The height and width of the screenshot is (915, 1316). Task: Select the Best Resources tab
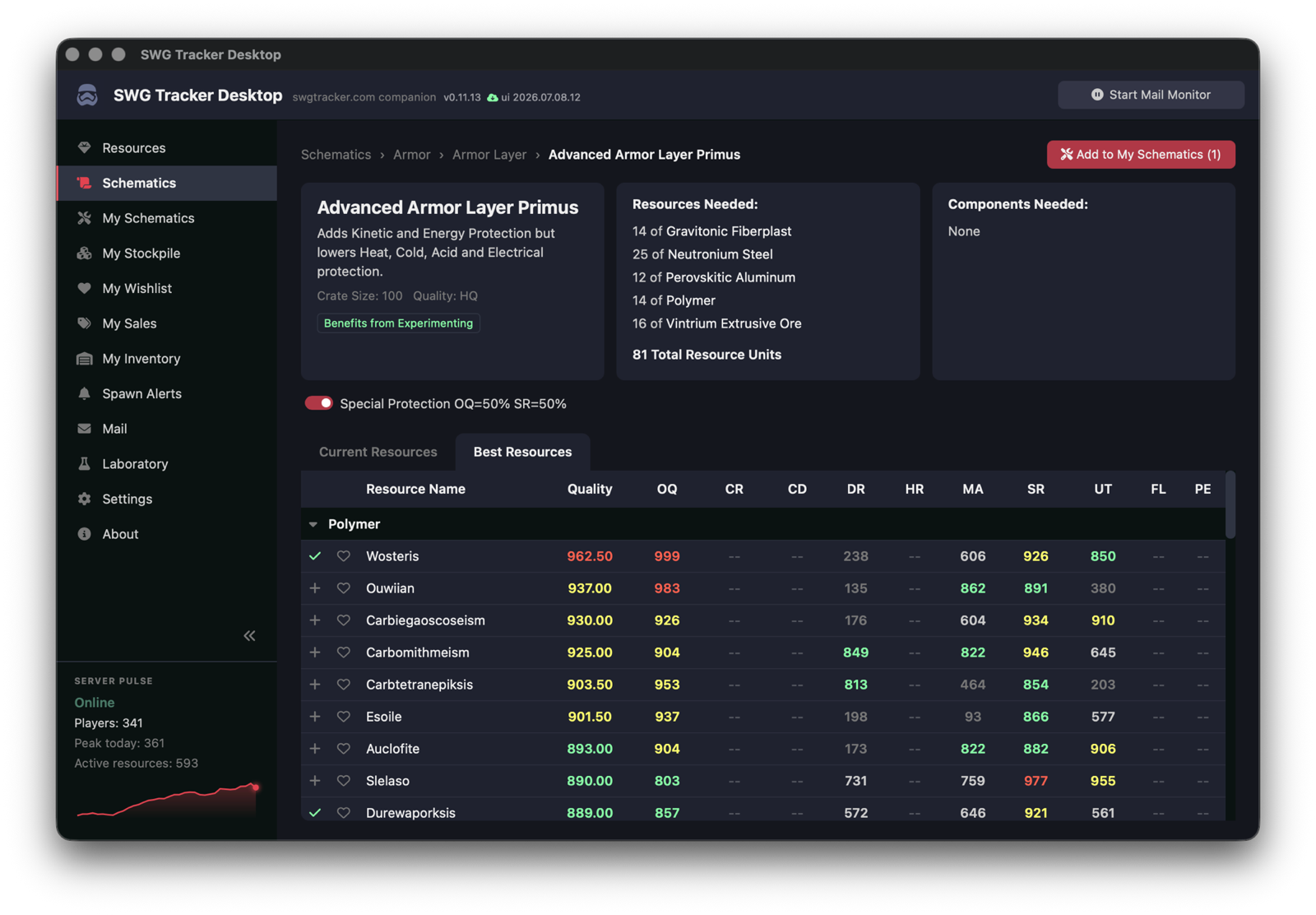(522, 452)
